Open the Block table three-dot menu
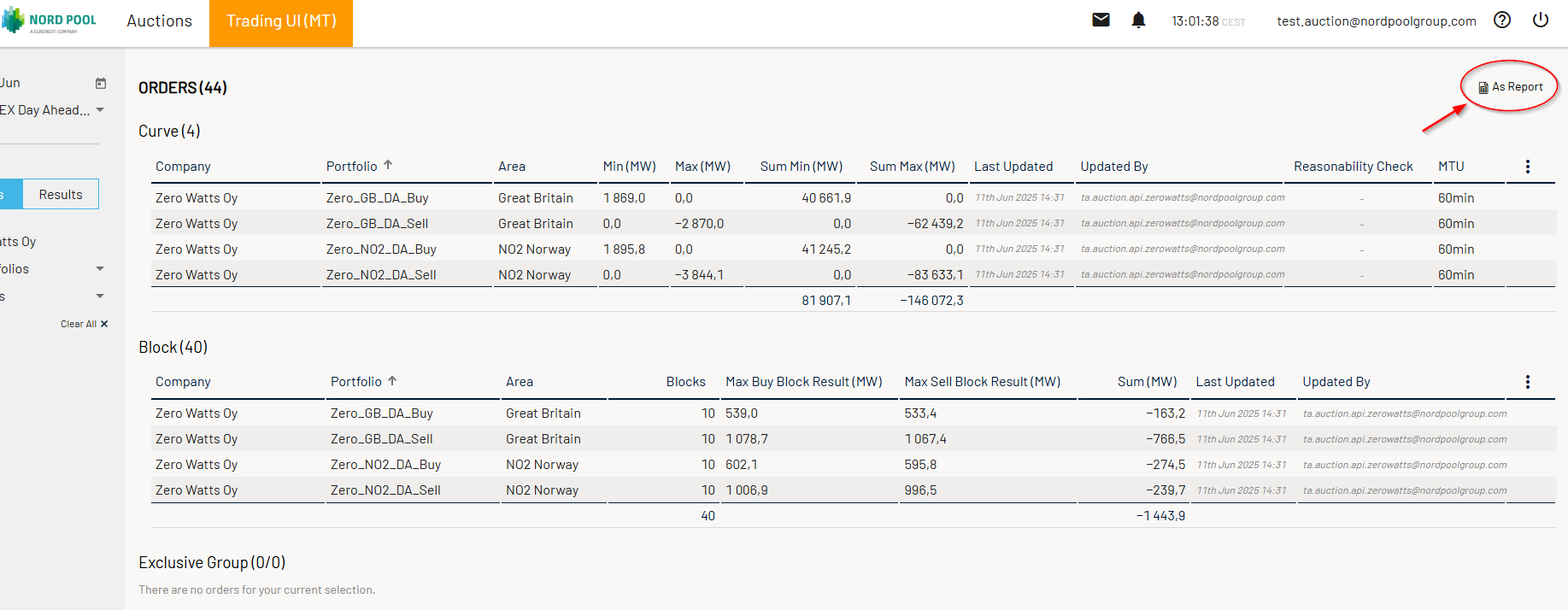This screenshot has width=1568, height=610. (x=1528, y=382)
